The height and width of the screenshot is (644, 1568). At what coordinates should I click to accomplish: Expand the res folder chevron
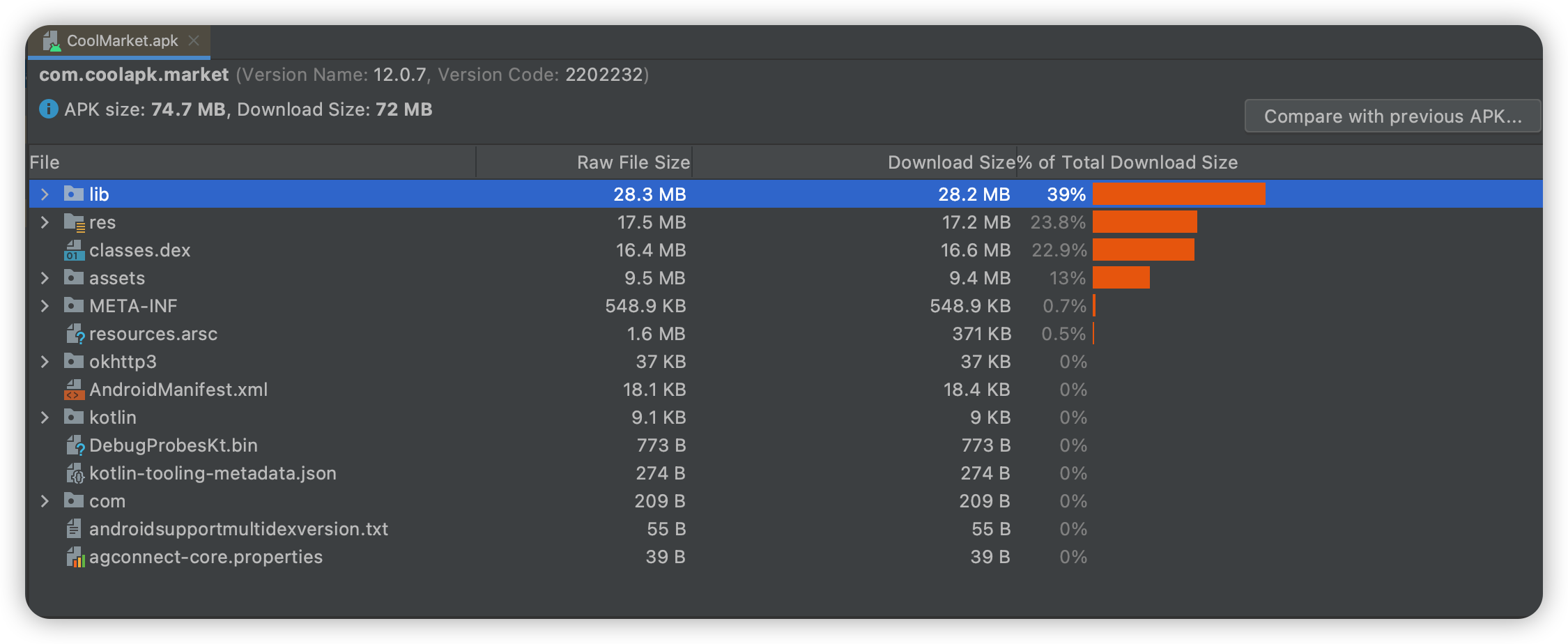tap(45, 222)
